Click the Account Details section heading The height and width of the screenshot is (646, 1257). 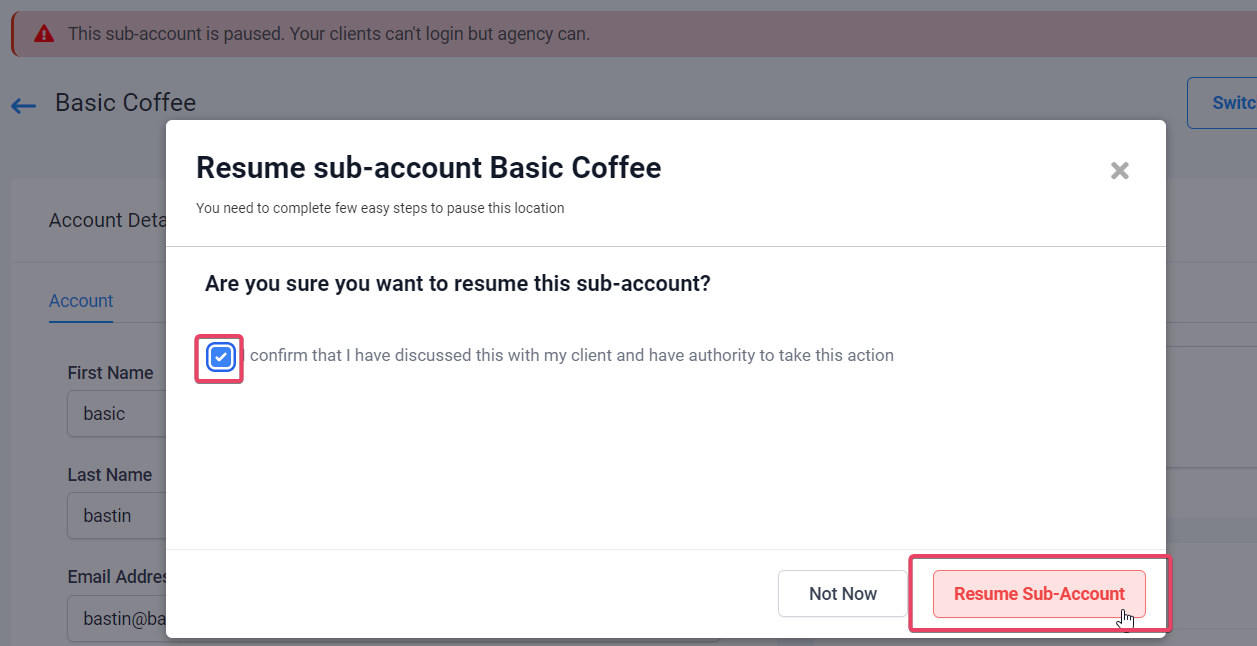click(x=107, y=220)
